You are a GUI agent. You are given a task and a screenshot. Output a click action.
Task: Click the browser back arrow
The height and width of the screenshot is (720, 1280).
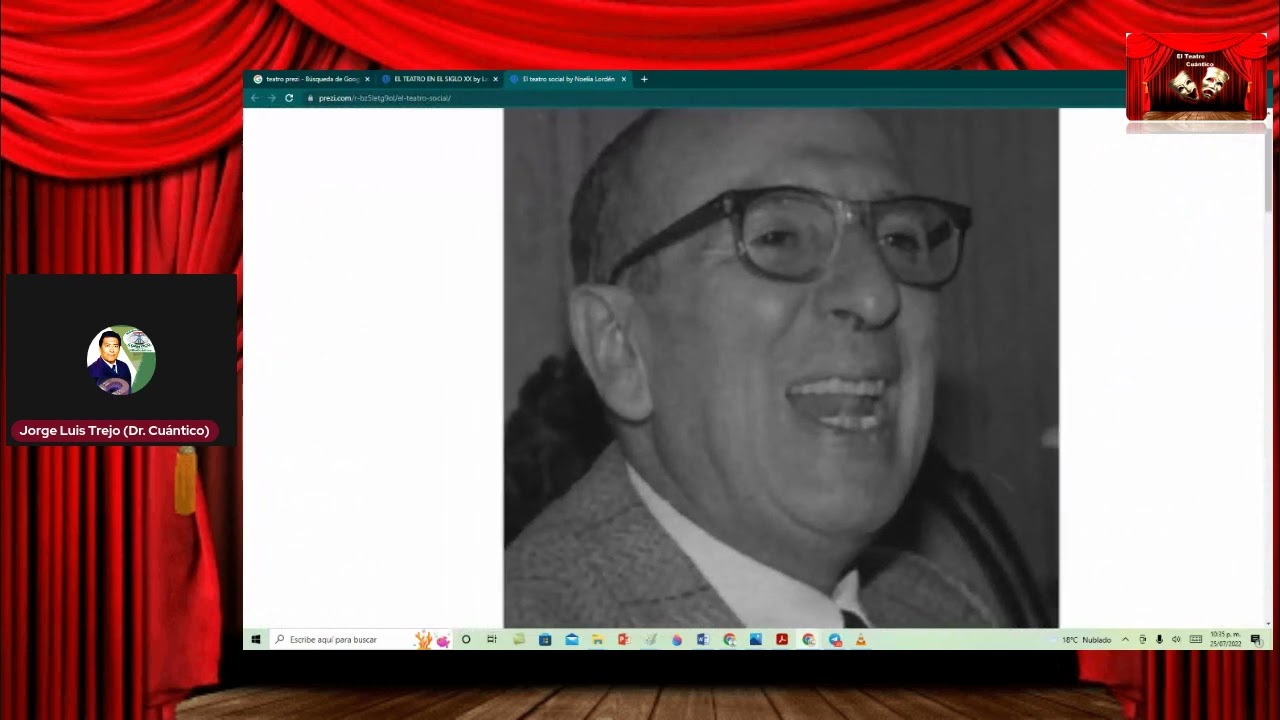pos(254,98)
